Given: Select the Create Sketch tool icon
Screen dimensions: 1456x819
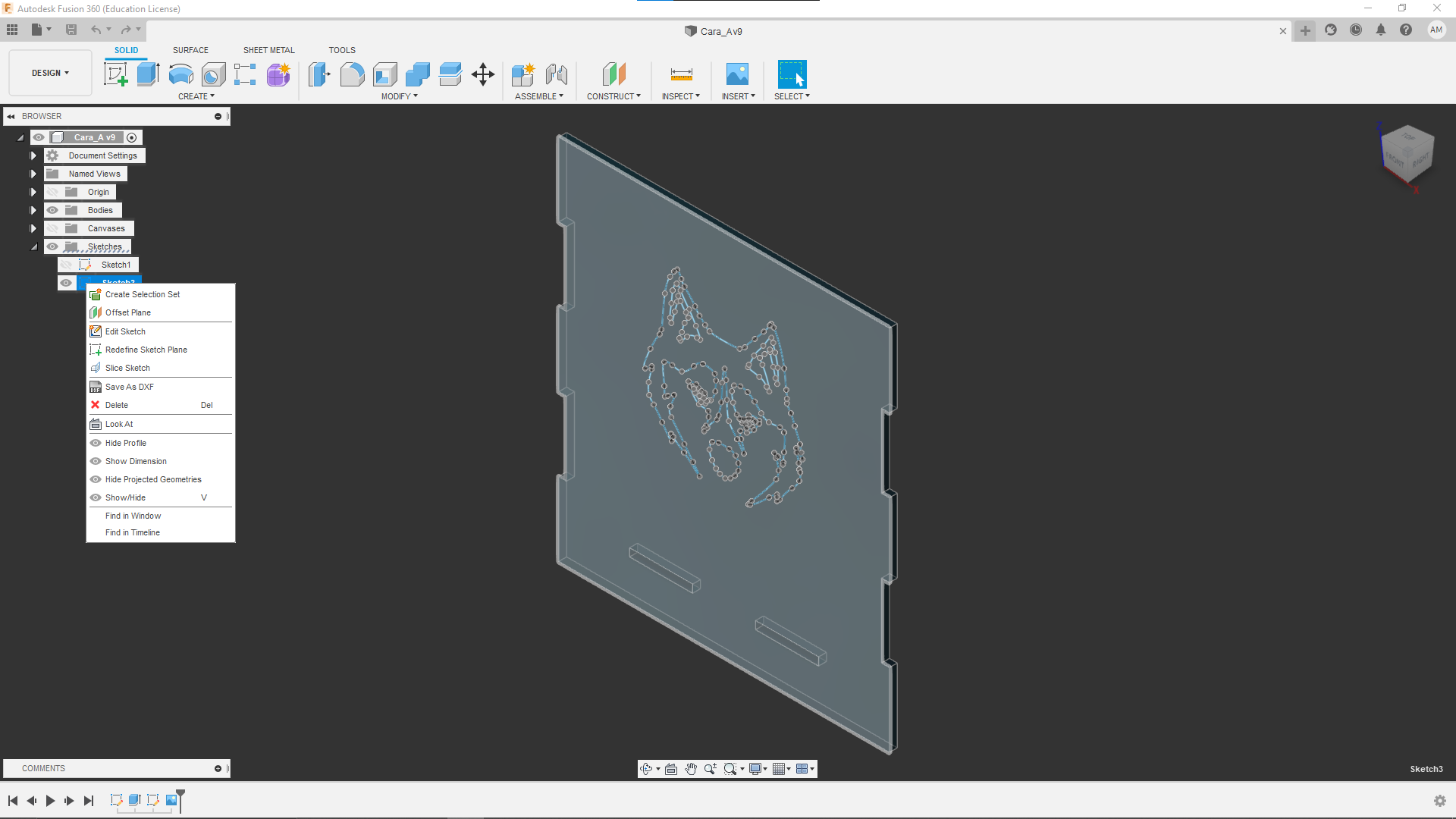Looking at the screenshot, I should point(115,74).
